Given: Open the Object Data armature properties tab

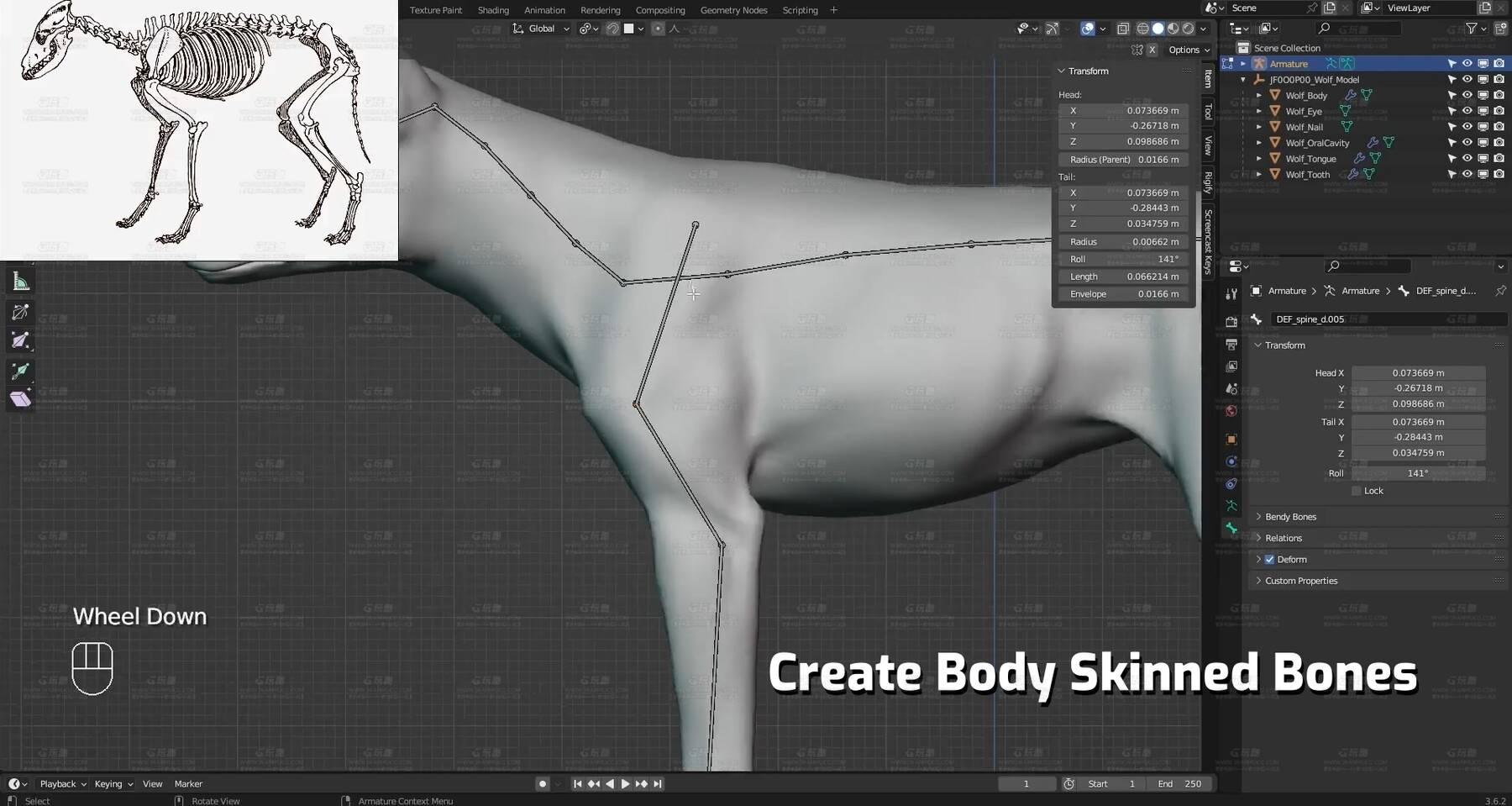Looking at the screenshot, I should [x=1231, y=506].
